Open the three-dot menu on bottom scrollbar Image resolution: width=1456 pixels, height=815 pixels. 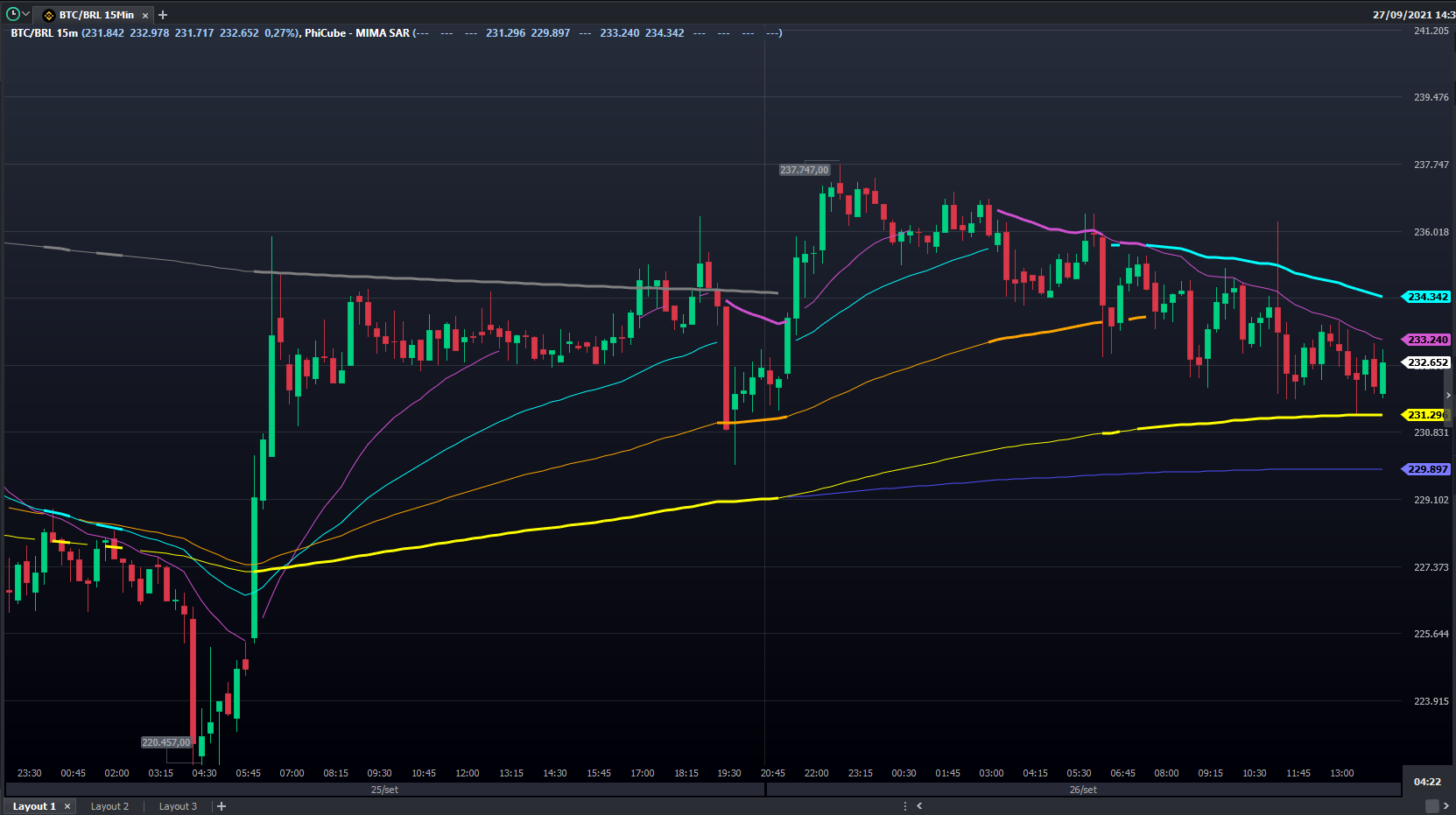(905, 806)
